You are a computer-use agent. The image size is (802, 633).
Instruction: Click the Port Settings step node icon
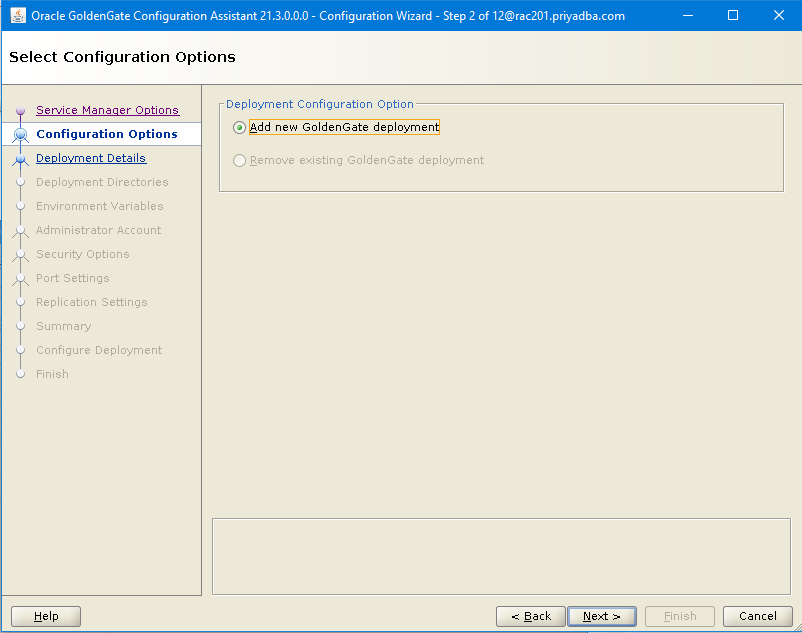[x=20, y=279]
